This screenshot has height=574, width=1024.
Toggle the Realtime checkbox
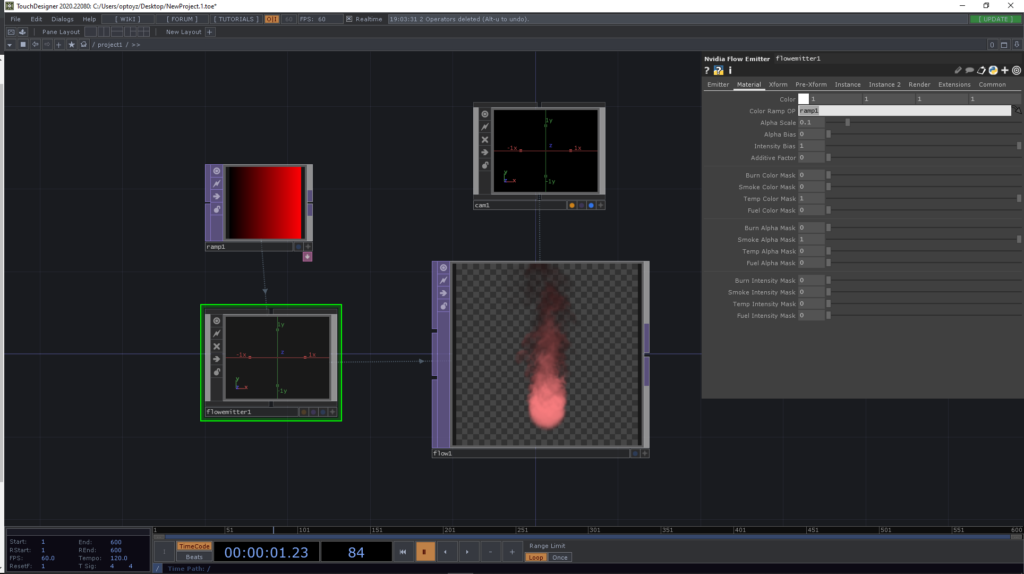pos(348,19)
